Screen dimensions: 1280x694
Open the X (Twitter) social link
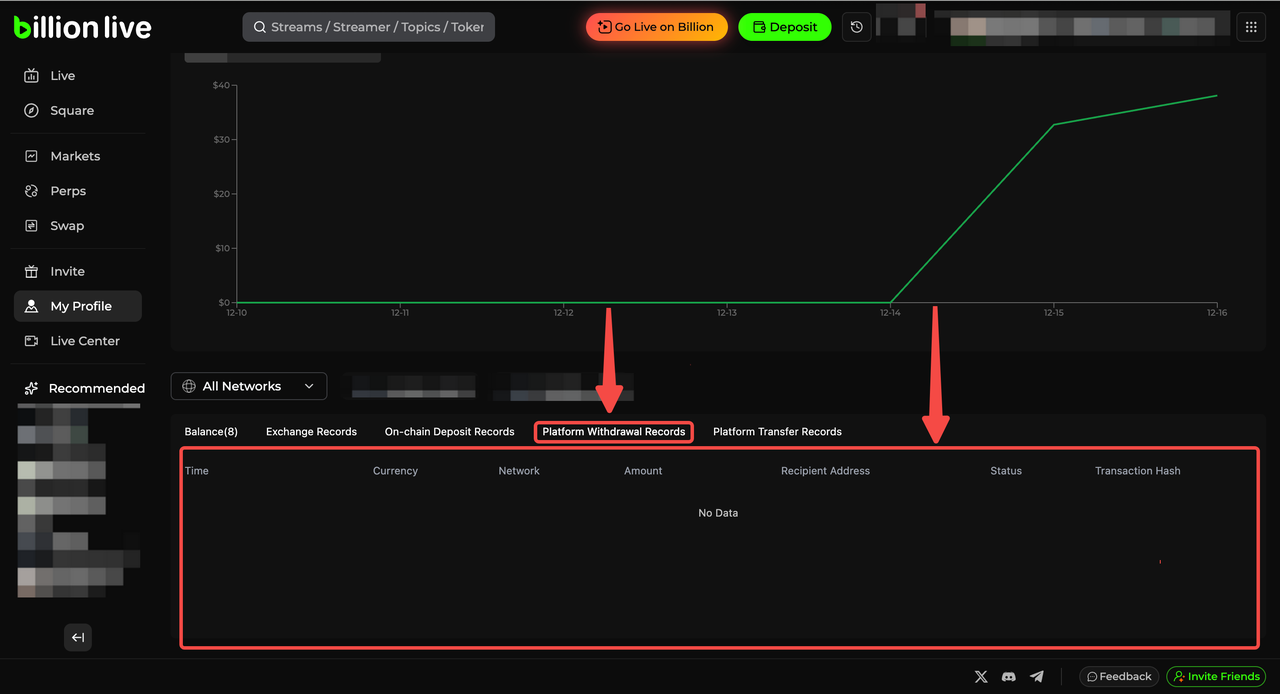981,677
